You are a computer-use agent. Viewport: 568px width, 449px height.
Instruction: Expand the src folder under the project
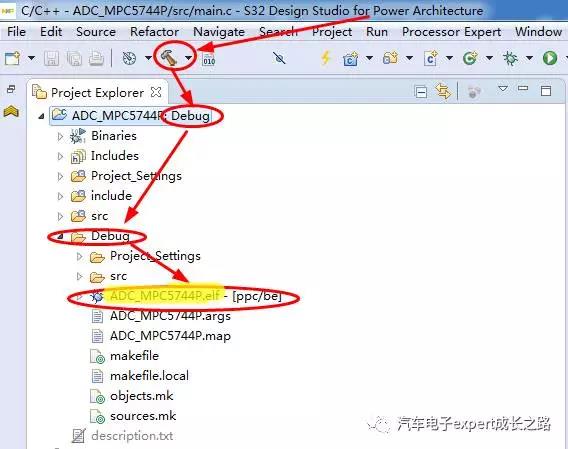coord(60,216)
